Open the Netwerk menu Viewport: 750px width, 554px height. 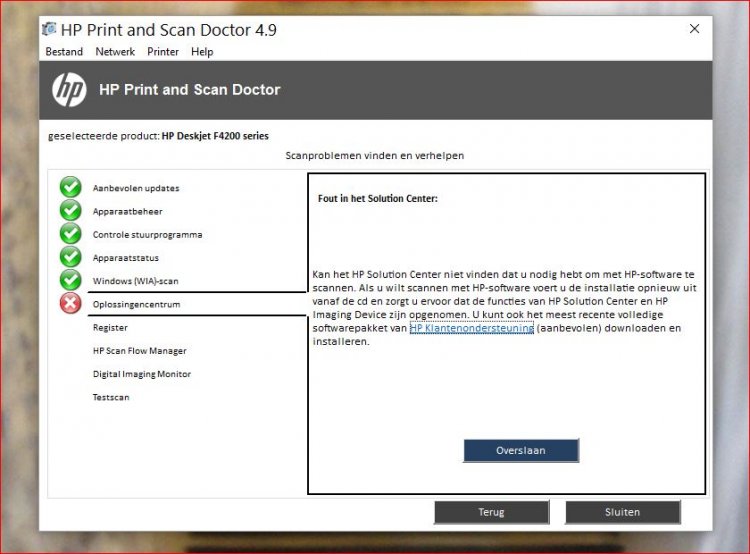click(x=115, y=52)
